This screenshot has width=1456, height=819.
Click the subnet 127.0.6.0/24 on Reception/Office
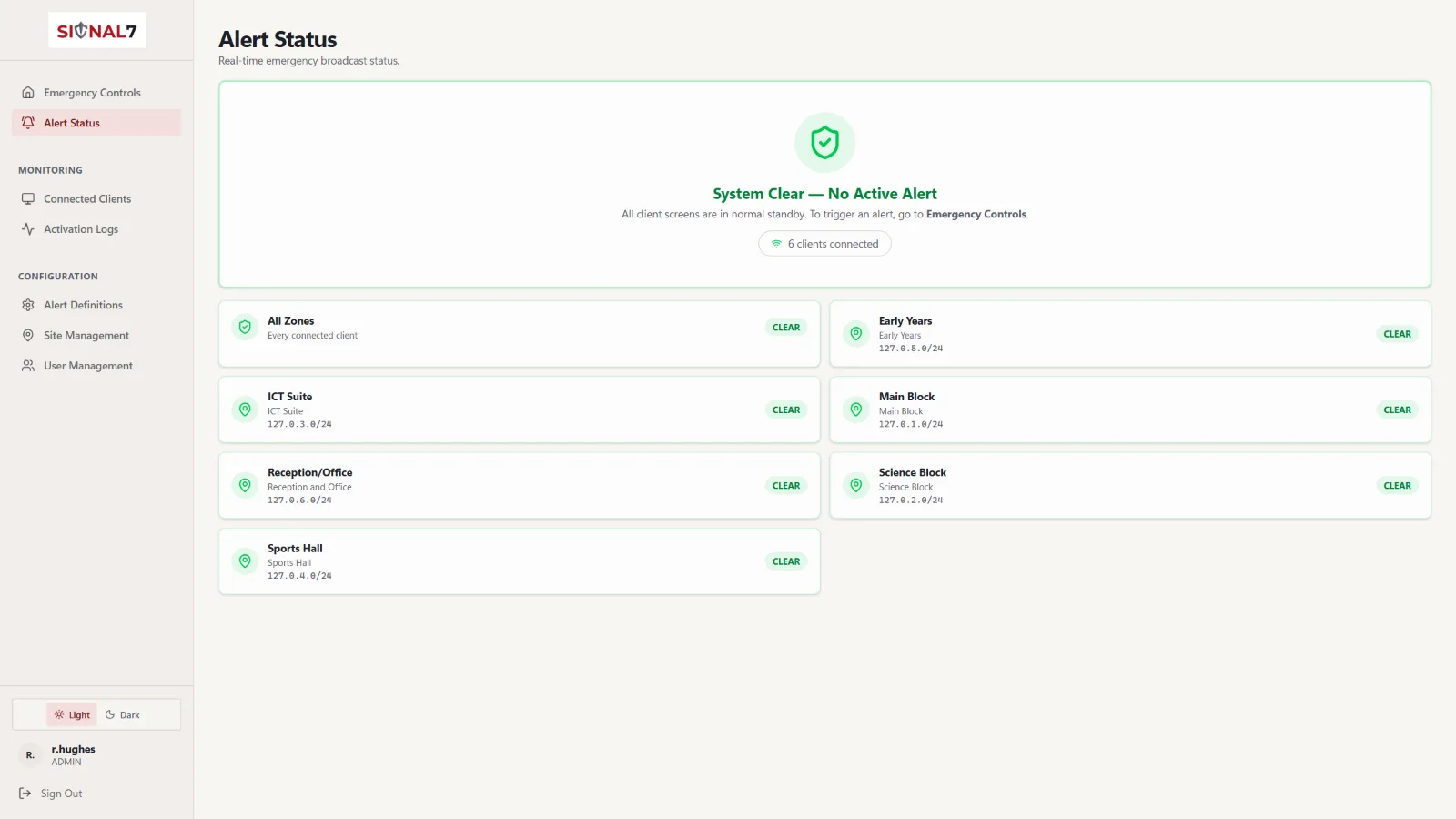[299, 500]
